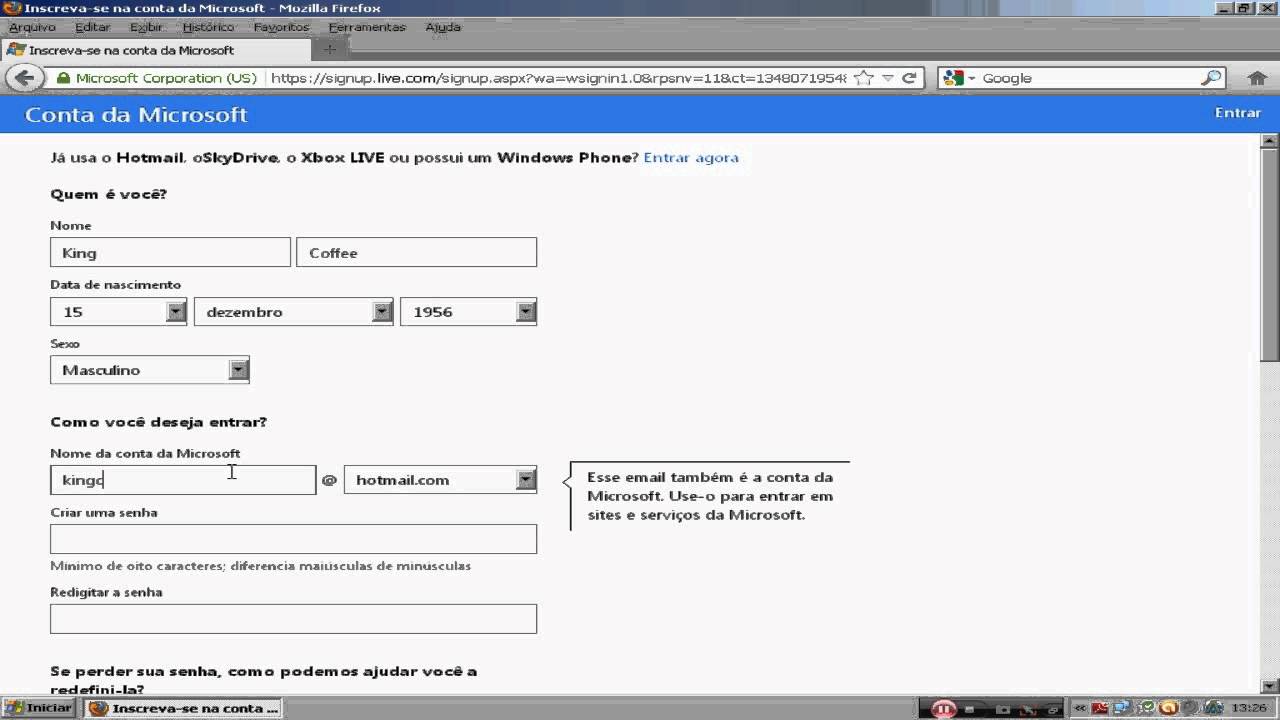The image size is (1280, 720).
Task: Reload the page with the refresh icon
Action: point(909,78)
